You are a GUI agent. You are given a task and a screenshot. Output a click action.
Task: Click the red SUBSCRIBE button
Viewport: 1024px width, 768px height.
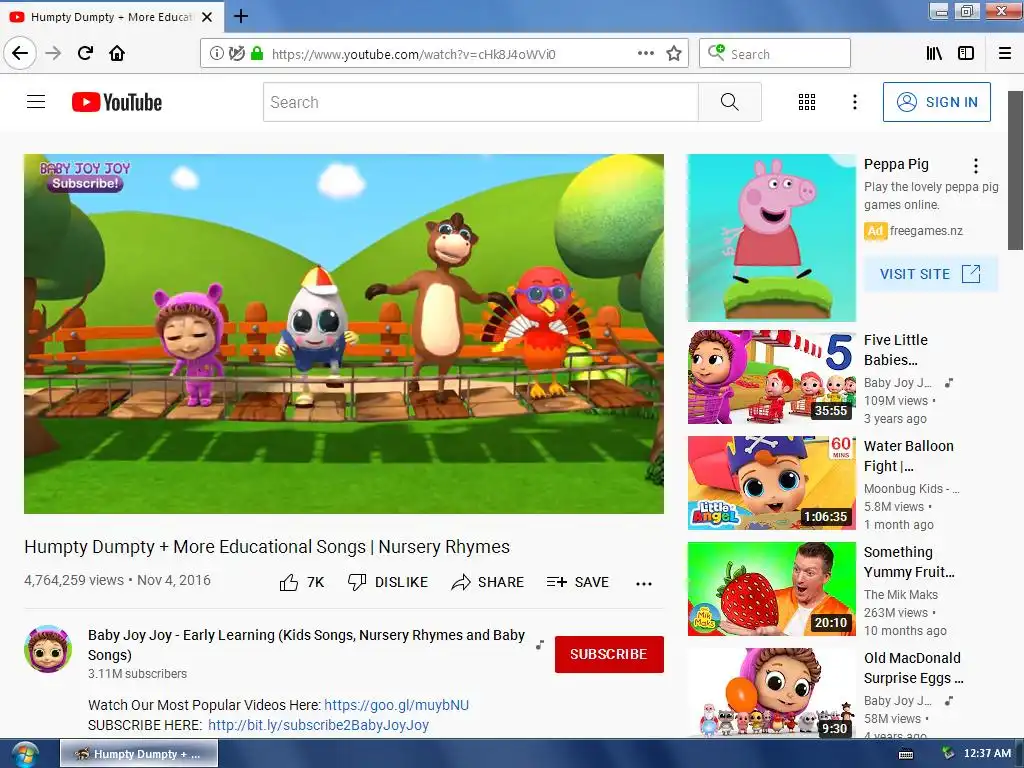pos(609,654)
